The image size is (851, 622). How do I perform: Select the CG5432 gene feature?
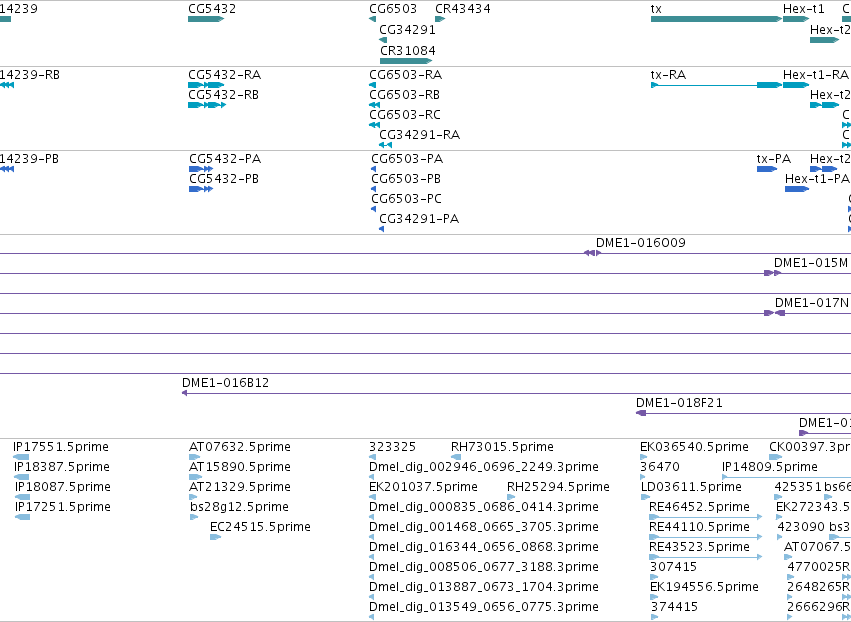(x=206, y=19)
